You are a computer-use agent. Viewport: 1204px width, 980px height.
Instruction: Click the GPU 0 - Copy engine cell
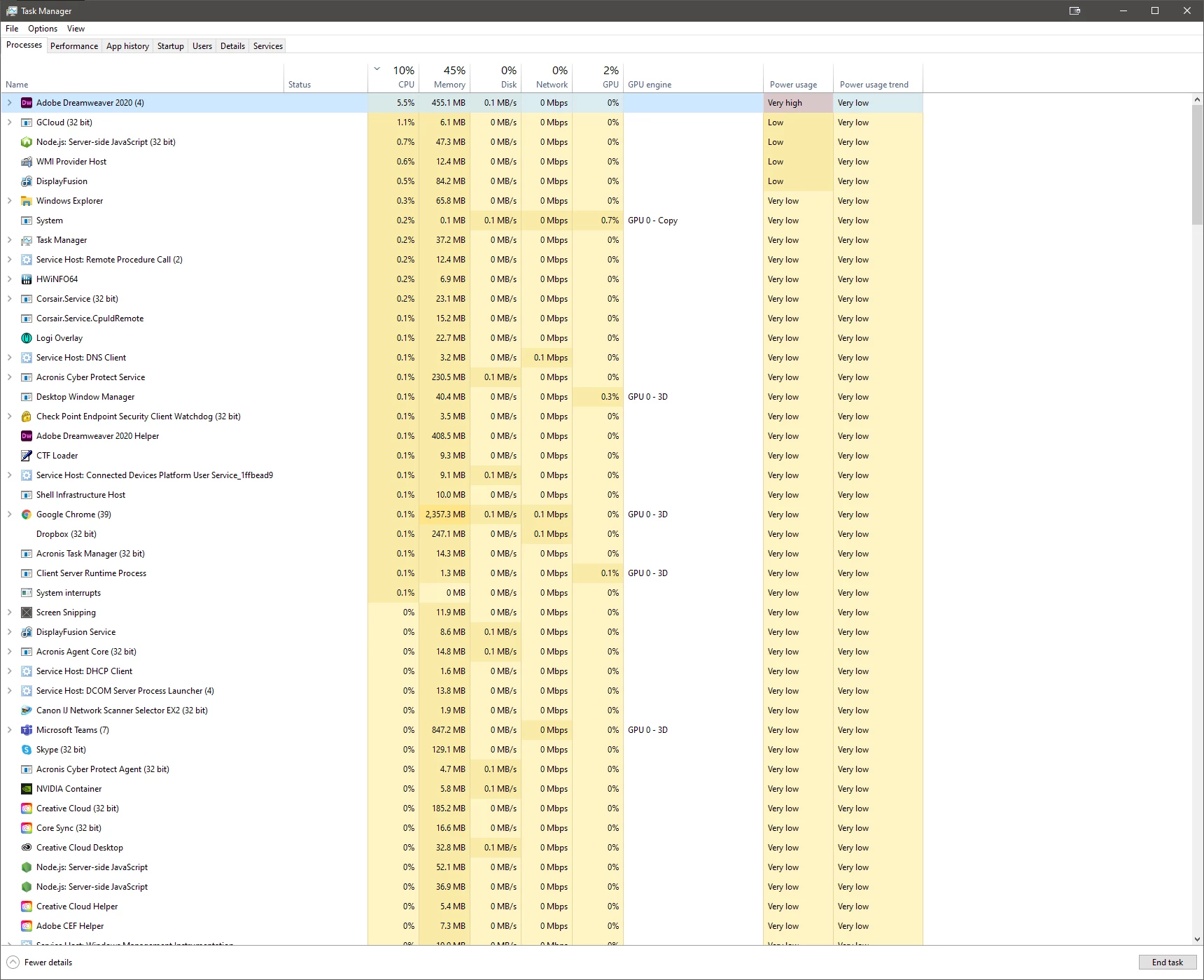(693, 220)
